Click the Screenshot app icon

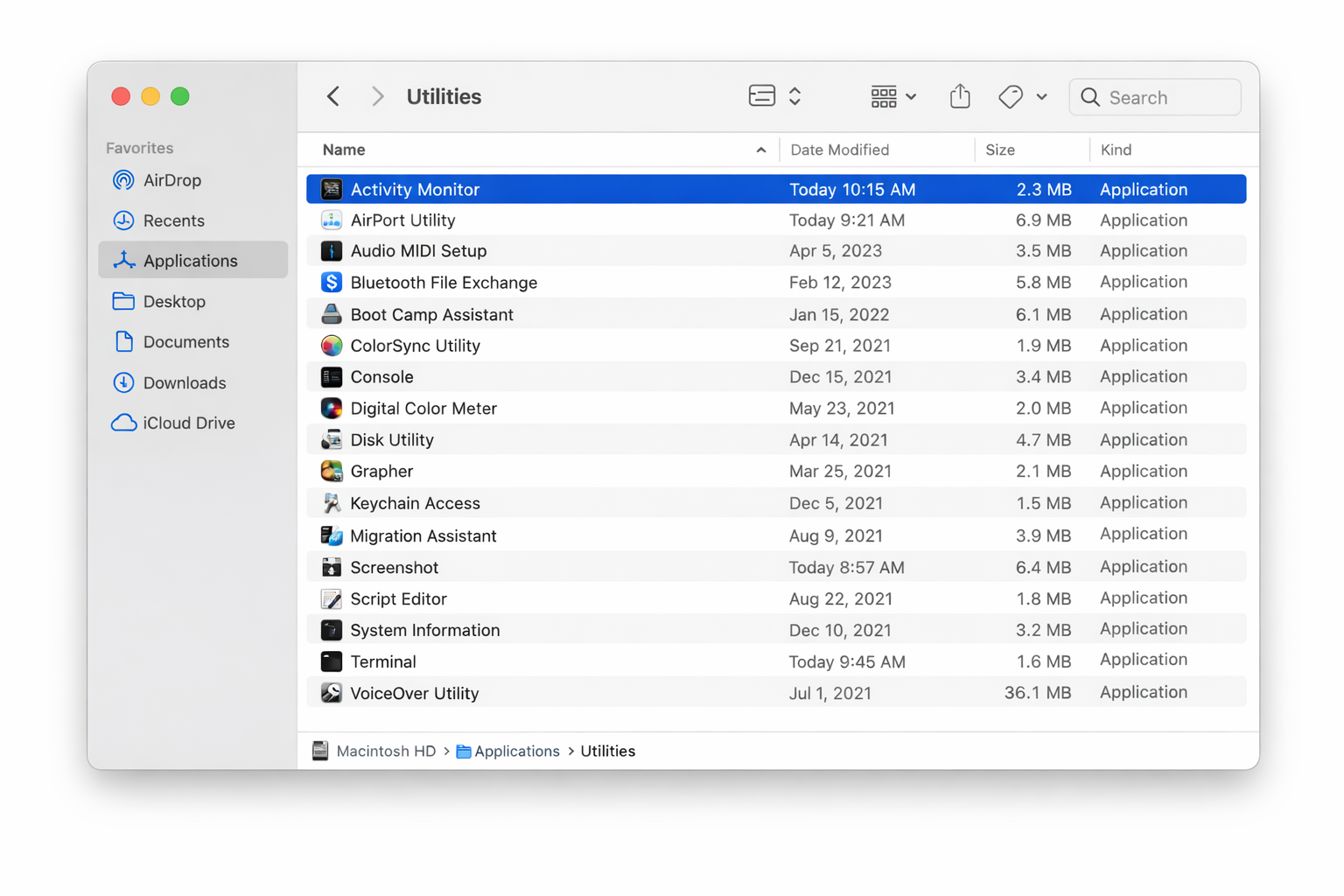[331, 567]
